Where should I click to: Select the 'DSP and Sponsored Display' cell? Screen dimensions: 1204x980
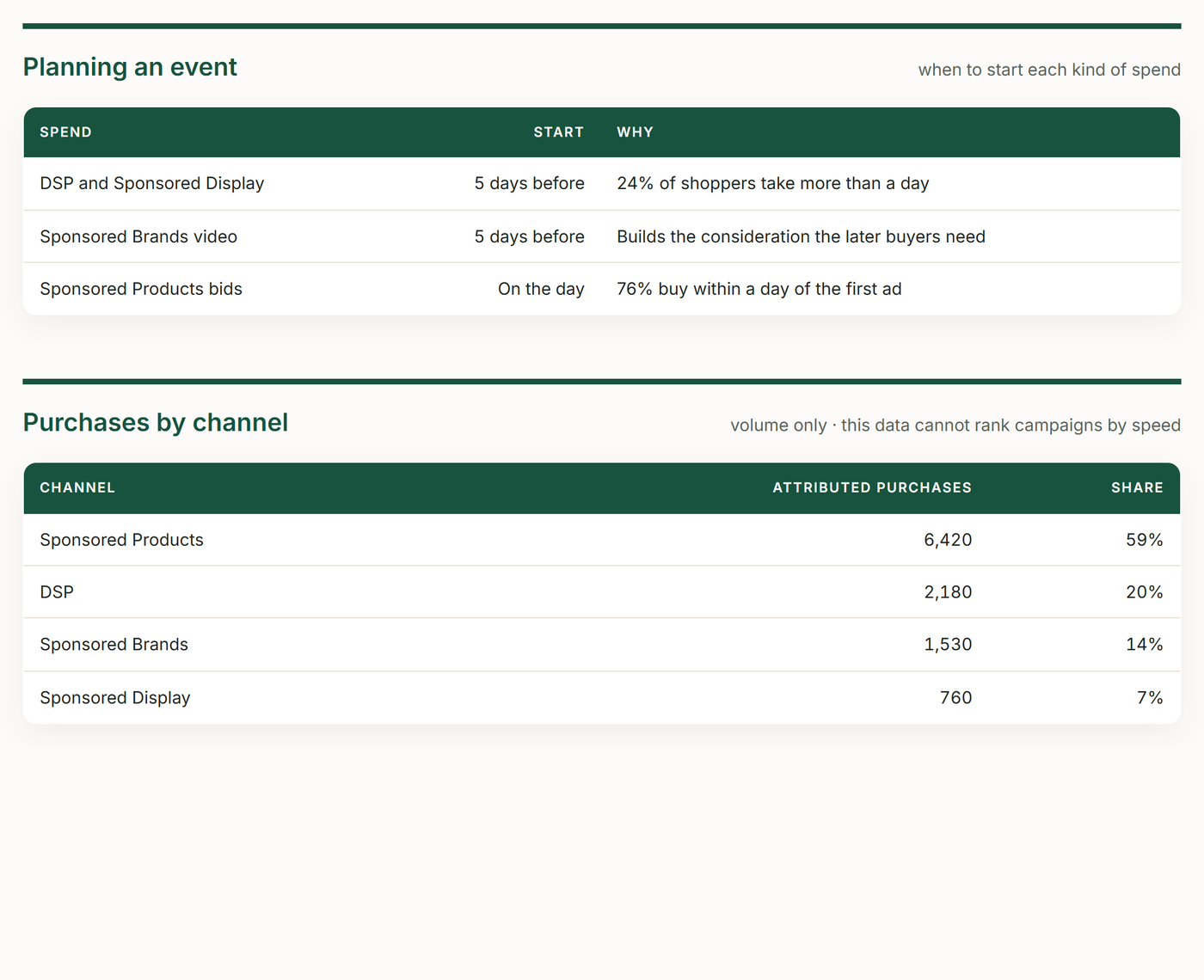(x=152, y=183)
